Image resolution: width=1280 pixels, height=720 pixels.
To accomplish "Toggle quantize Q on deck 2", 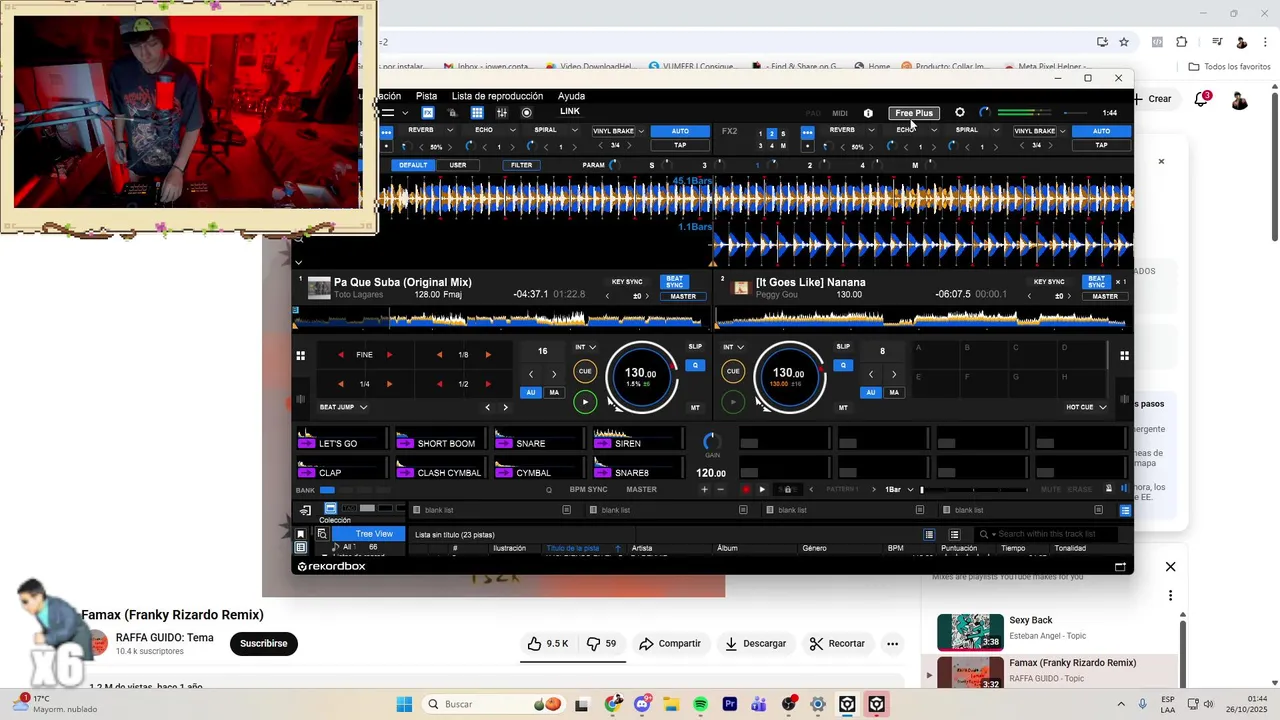I will 843,365.
